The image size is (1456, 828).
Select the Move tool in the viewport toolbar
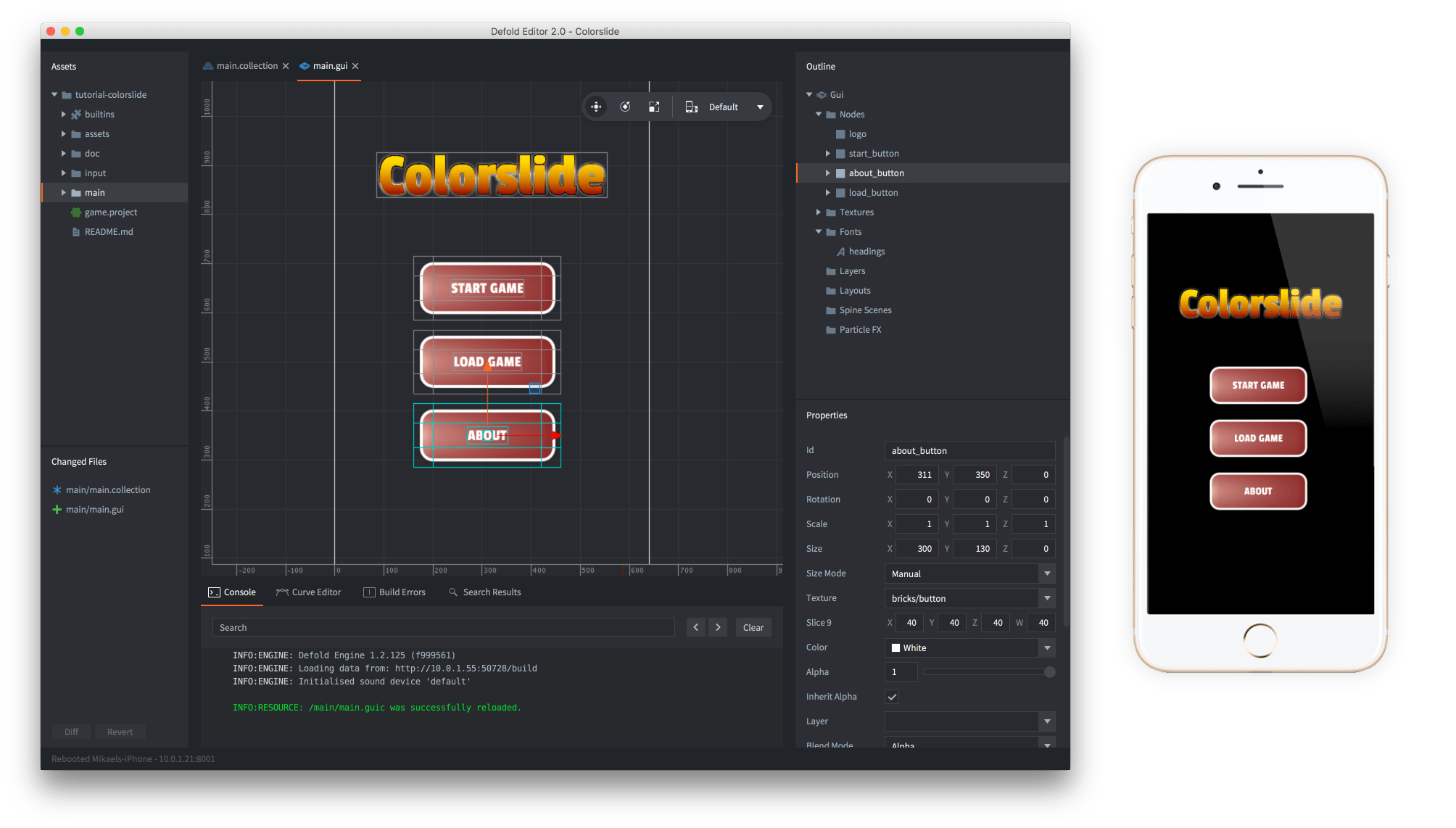(596, 107)
